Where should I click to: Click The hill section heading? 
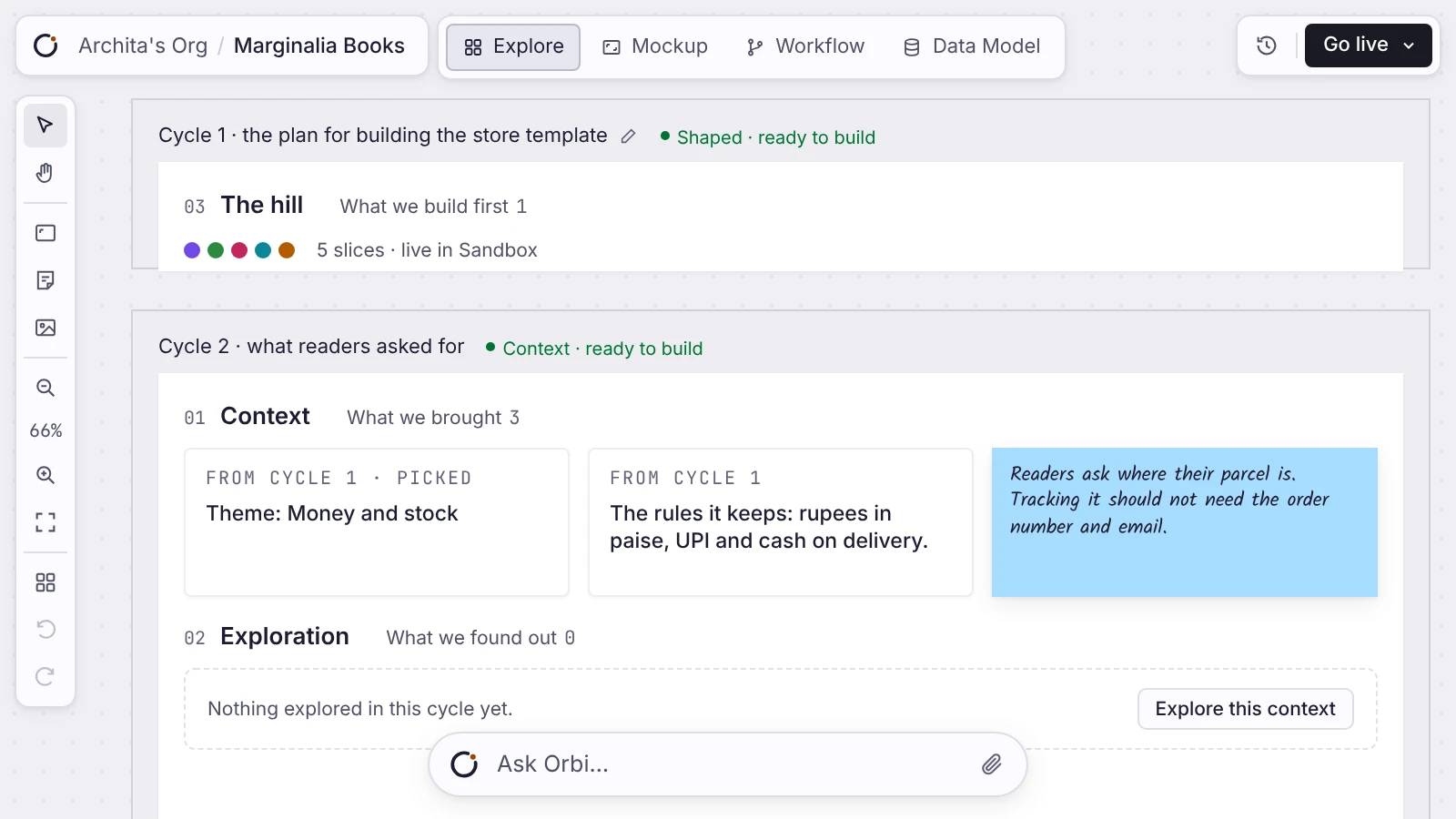click(x=262, y=205)
